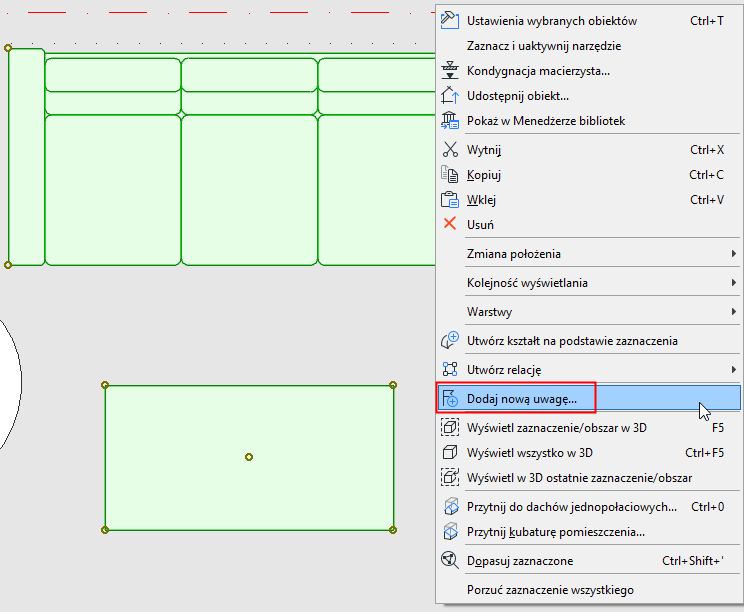Click the Kondygnacja macierzysta icon

point(449,70)
